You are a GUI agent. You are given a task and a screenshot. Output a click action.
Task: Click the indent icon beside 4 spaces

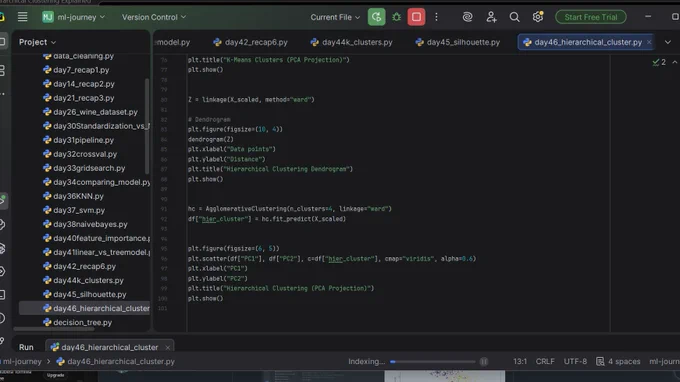click(600, 361)
